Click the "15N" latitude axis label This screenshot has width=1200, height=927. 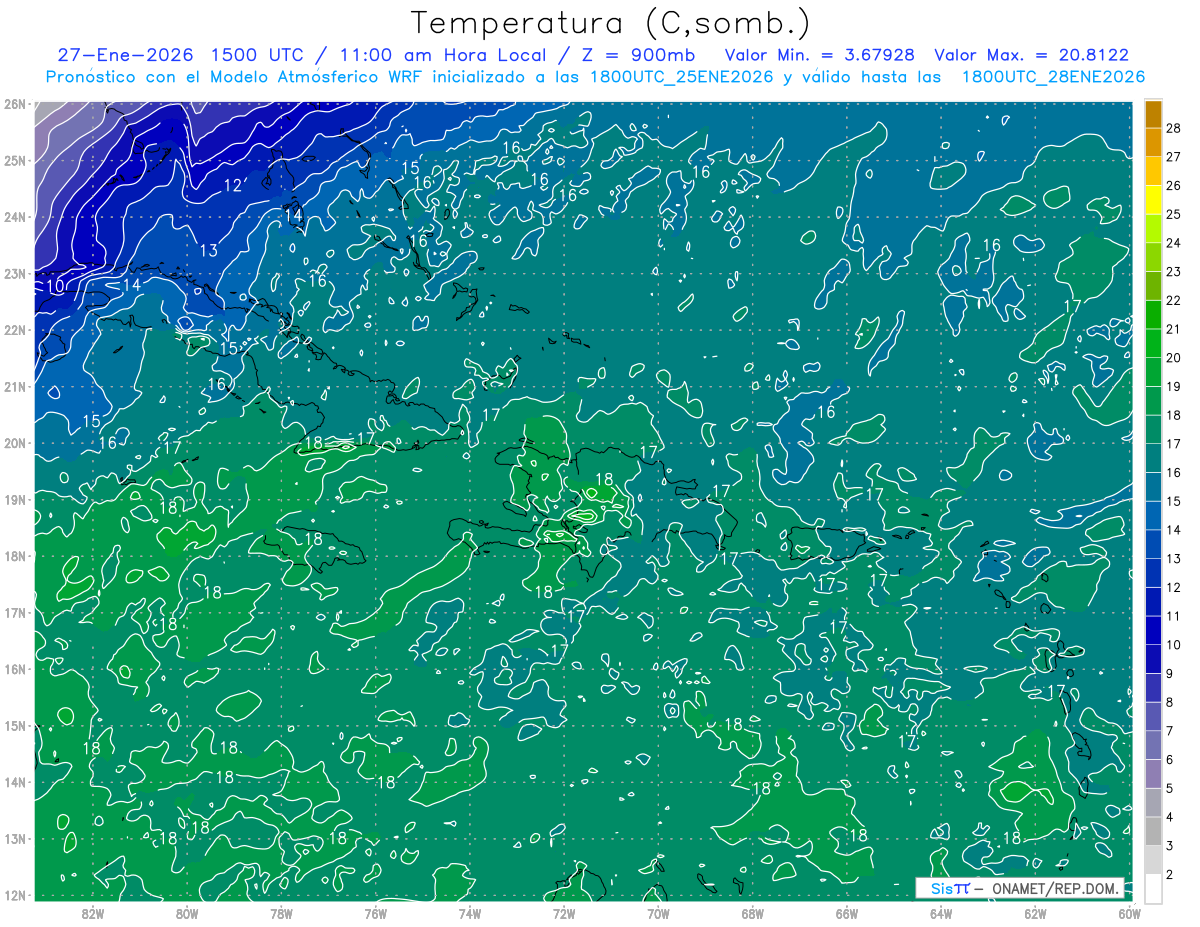(14, 725)
